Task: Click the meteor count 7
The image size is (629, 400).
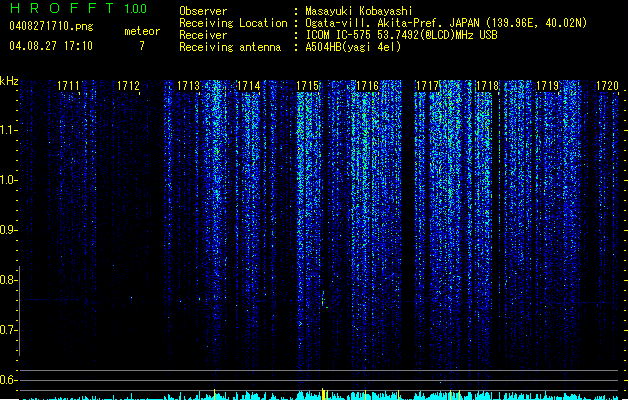Action: click(142, 46)
